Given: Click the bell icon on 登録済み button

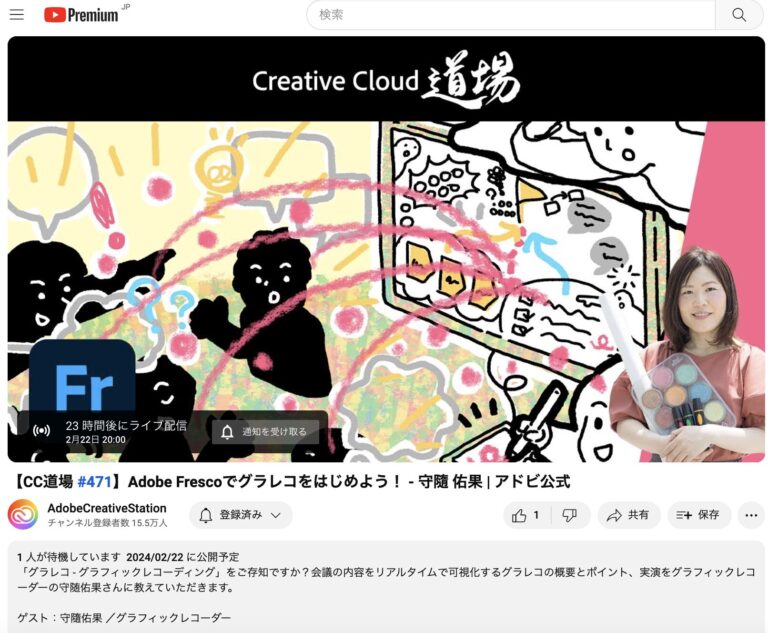Looking at the screenshot, I should tap(206, 515).
